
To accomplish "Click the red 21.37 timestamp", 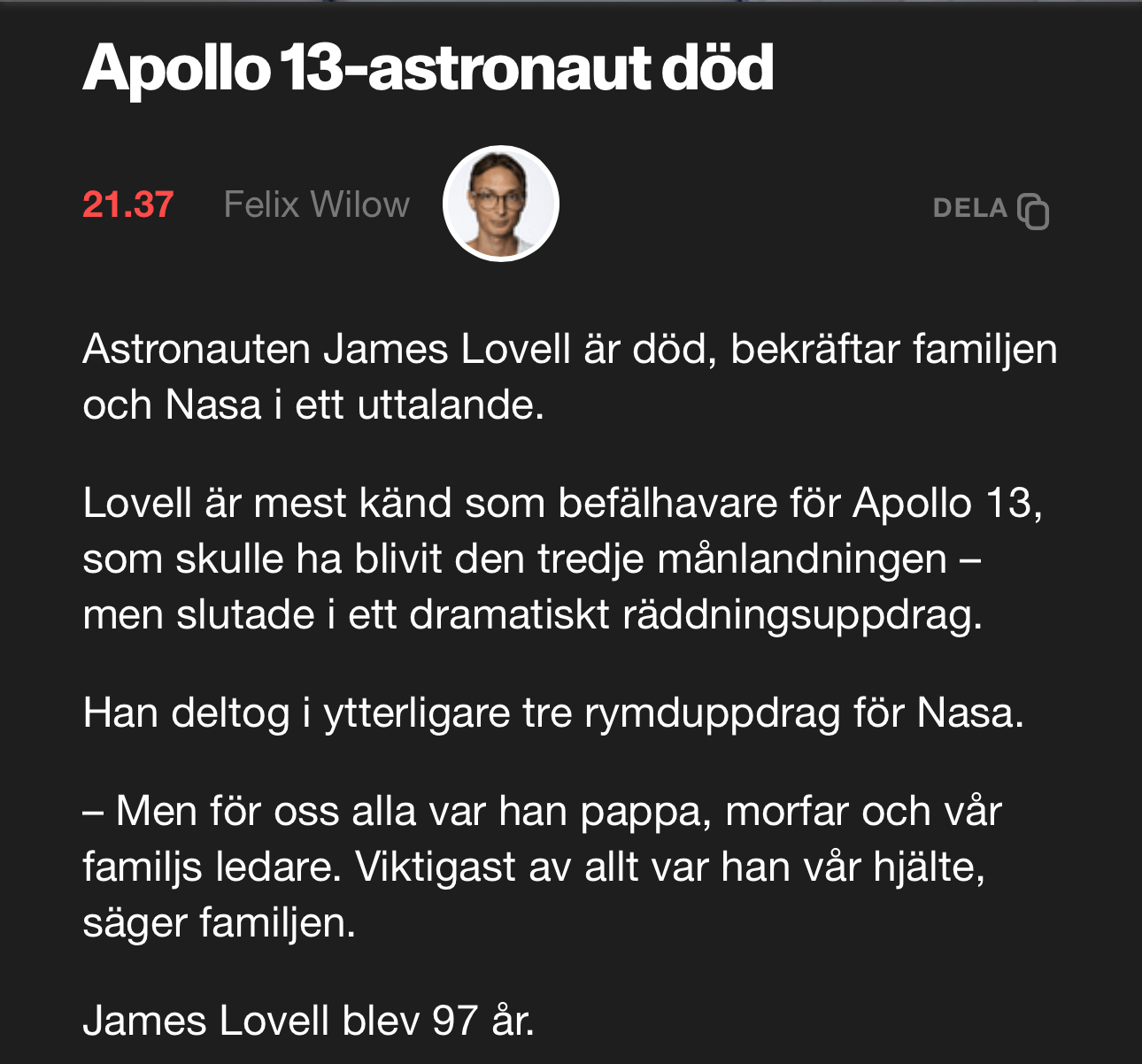I will [127, 204].
